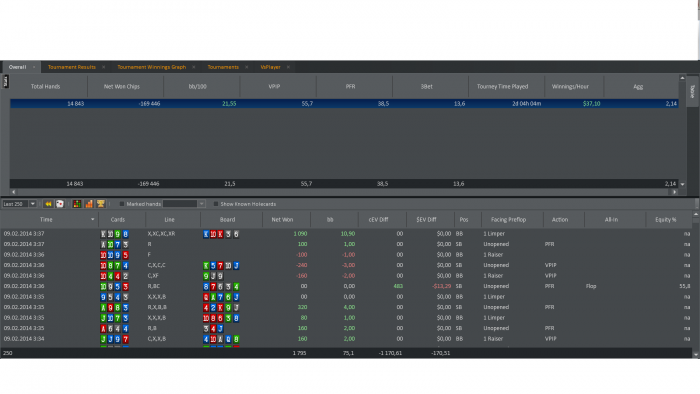Sort hands by Net Won column
Viewport: 700px width, 394px height.
[283, 220]
